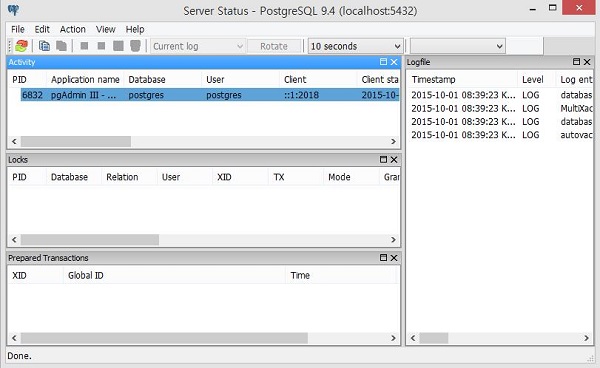Click the Prepared Transactions Time column header
This screenshot has height=368, width=600.
pyautogui.click(x=341, y=275)
